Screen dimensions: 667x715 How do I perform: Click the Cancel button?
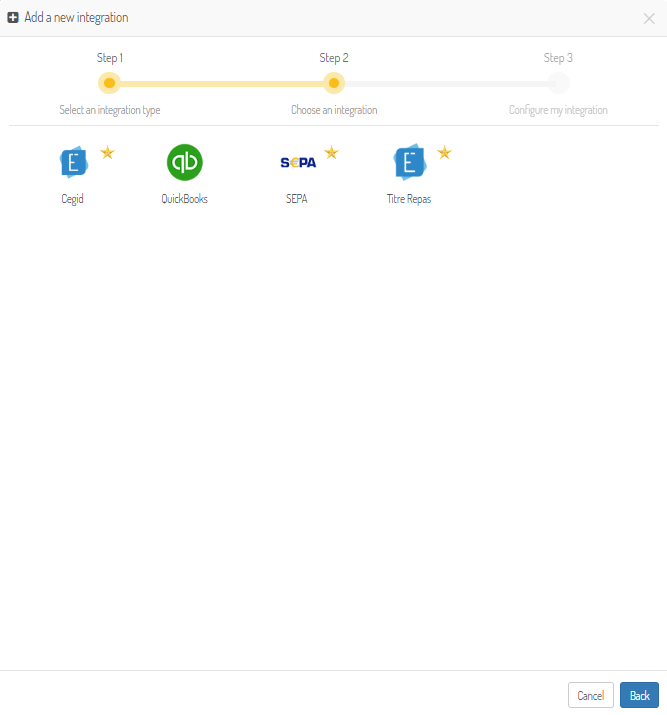click(590, 695)
